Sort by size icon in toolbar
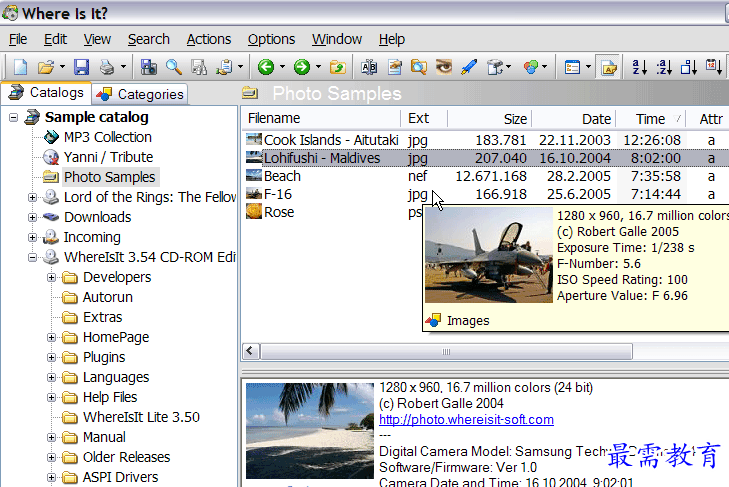Viewport: 729px width, 487px height. coord(689,67)
